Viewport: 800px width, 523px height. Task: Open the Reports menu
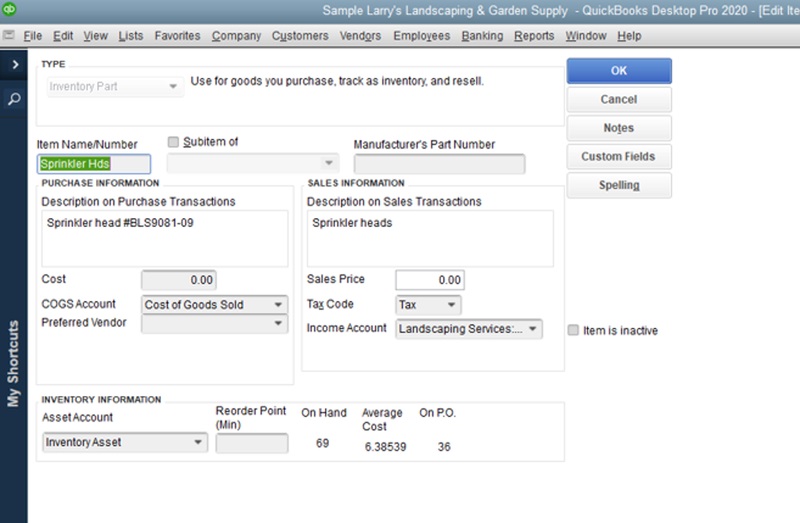coord(534,36)
